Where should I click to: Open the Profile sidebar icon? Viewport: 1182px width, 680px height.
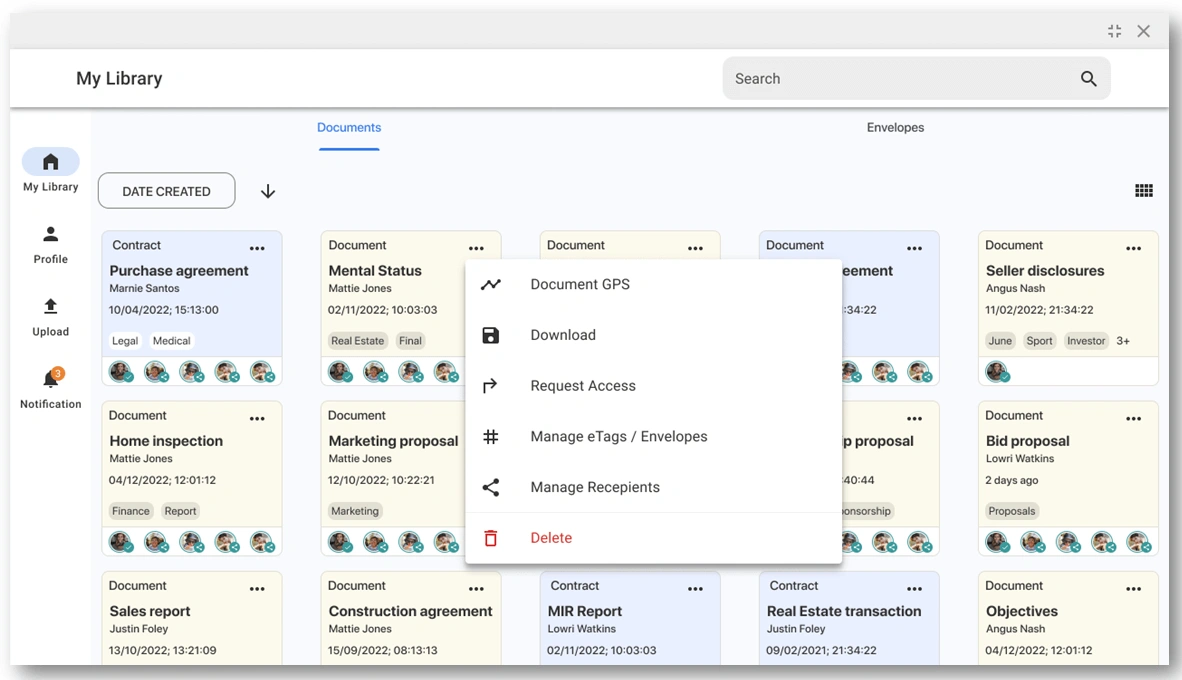[51, 234]
